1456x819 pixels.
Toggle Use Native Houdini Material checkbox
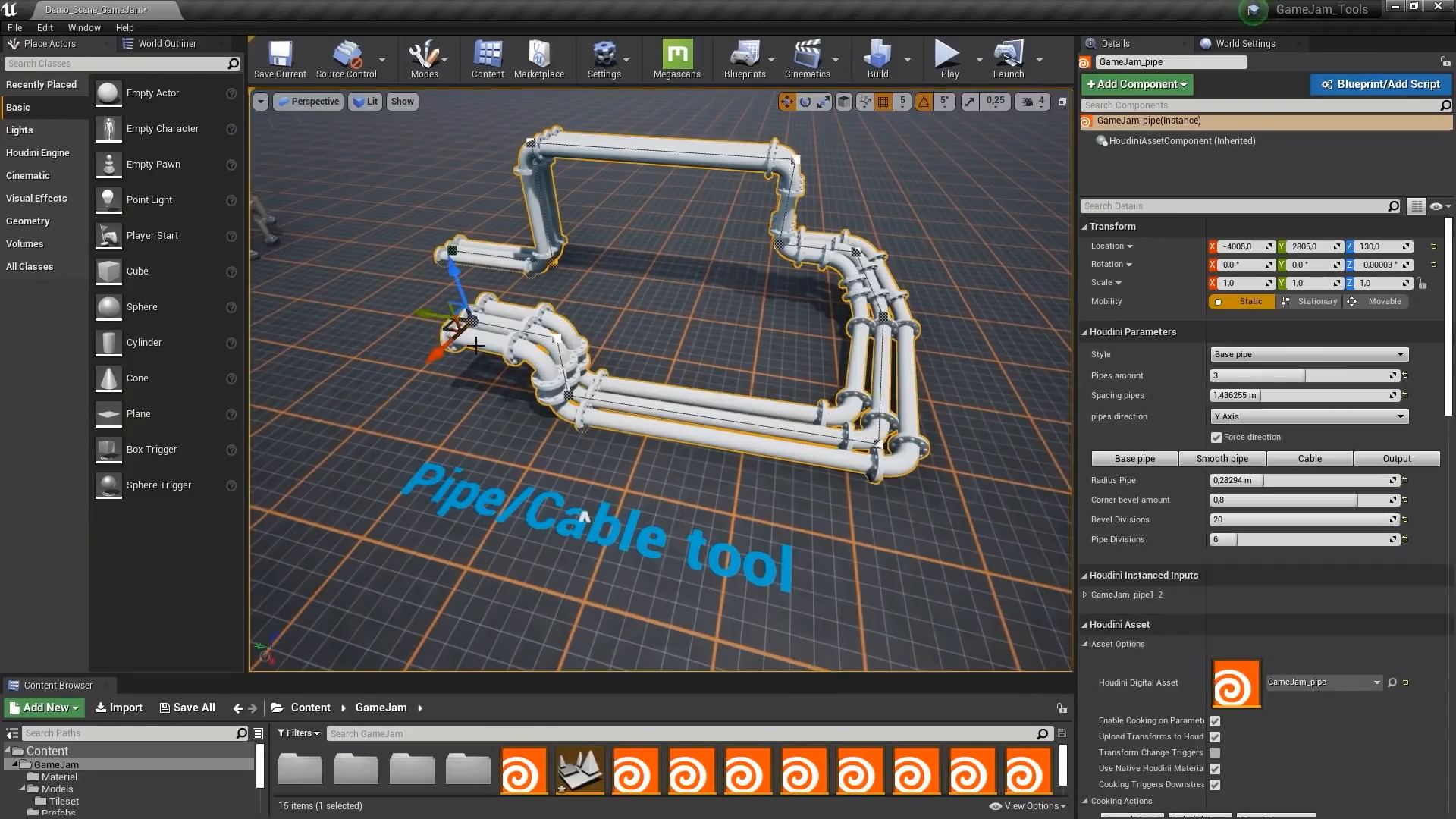1215,769
